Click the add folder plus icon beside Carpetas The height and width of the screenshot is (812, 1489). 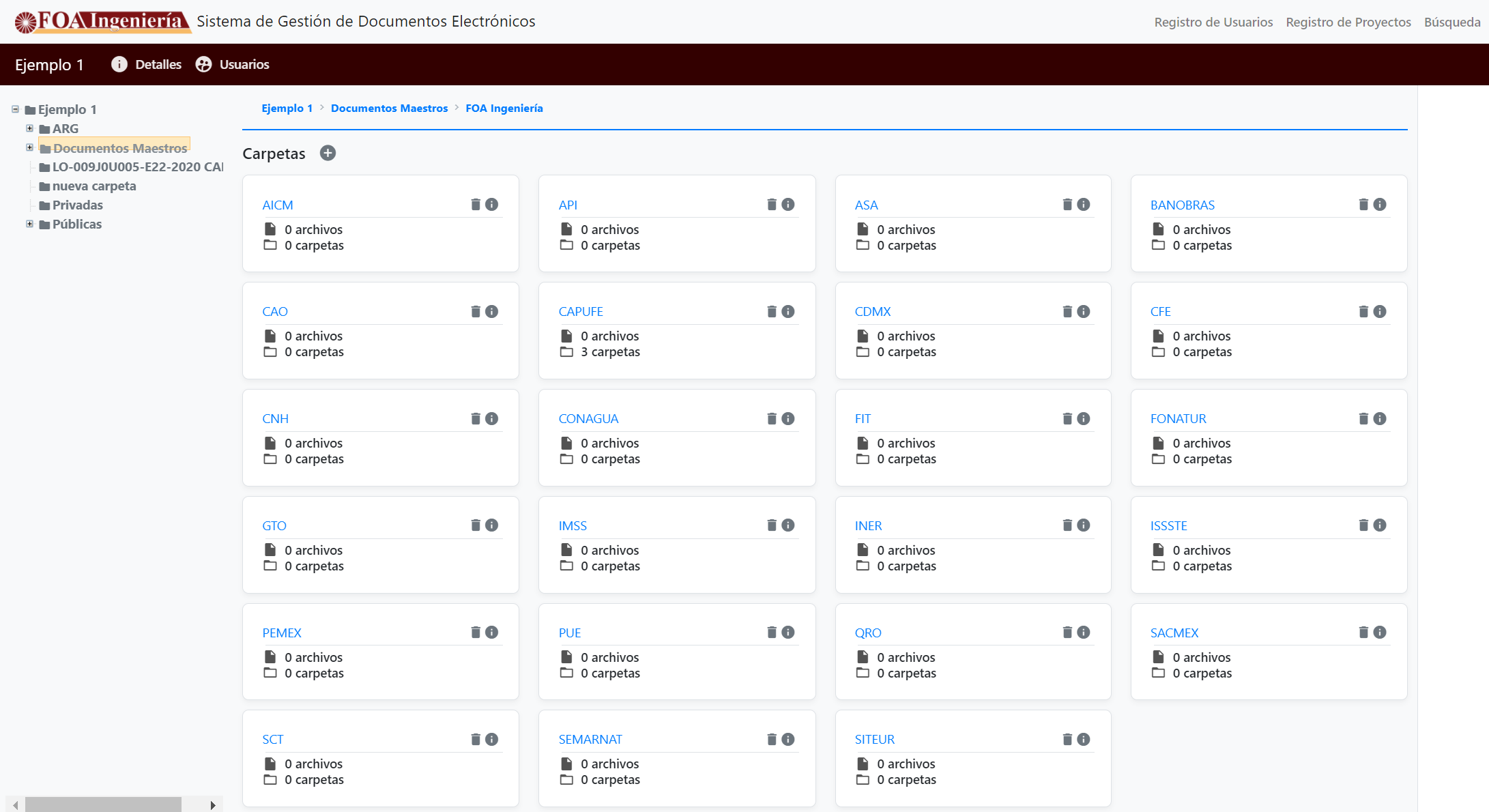(x=328, y=153)
